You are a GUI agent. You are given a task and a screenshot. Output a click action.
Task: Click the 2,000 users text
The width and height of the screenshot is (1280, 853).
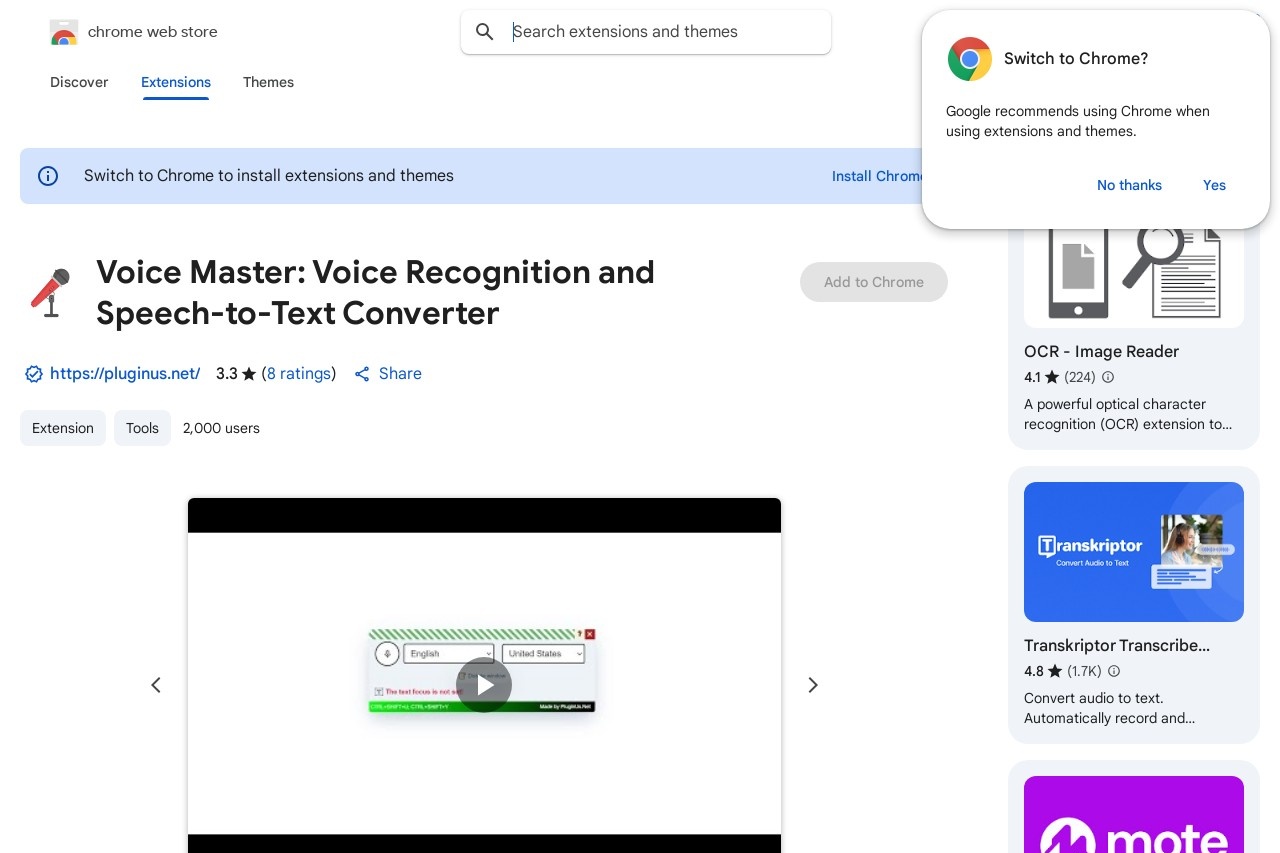221,428
